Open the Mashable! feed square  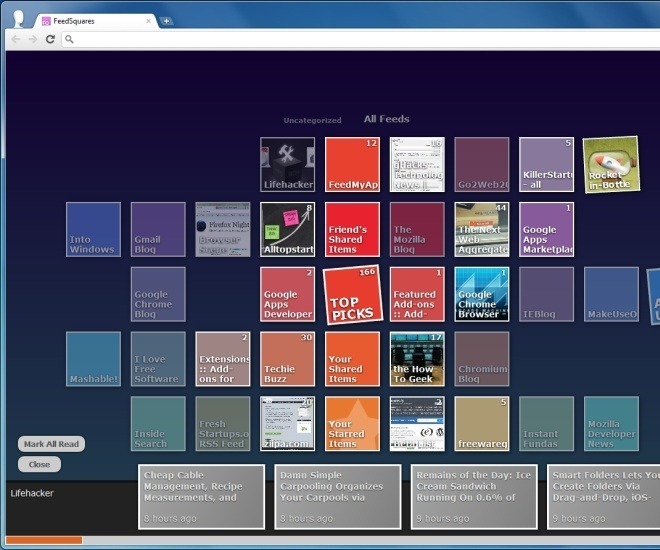(93, 359)
